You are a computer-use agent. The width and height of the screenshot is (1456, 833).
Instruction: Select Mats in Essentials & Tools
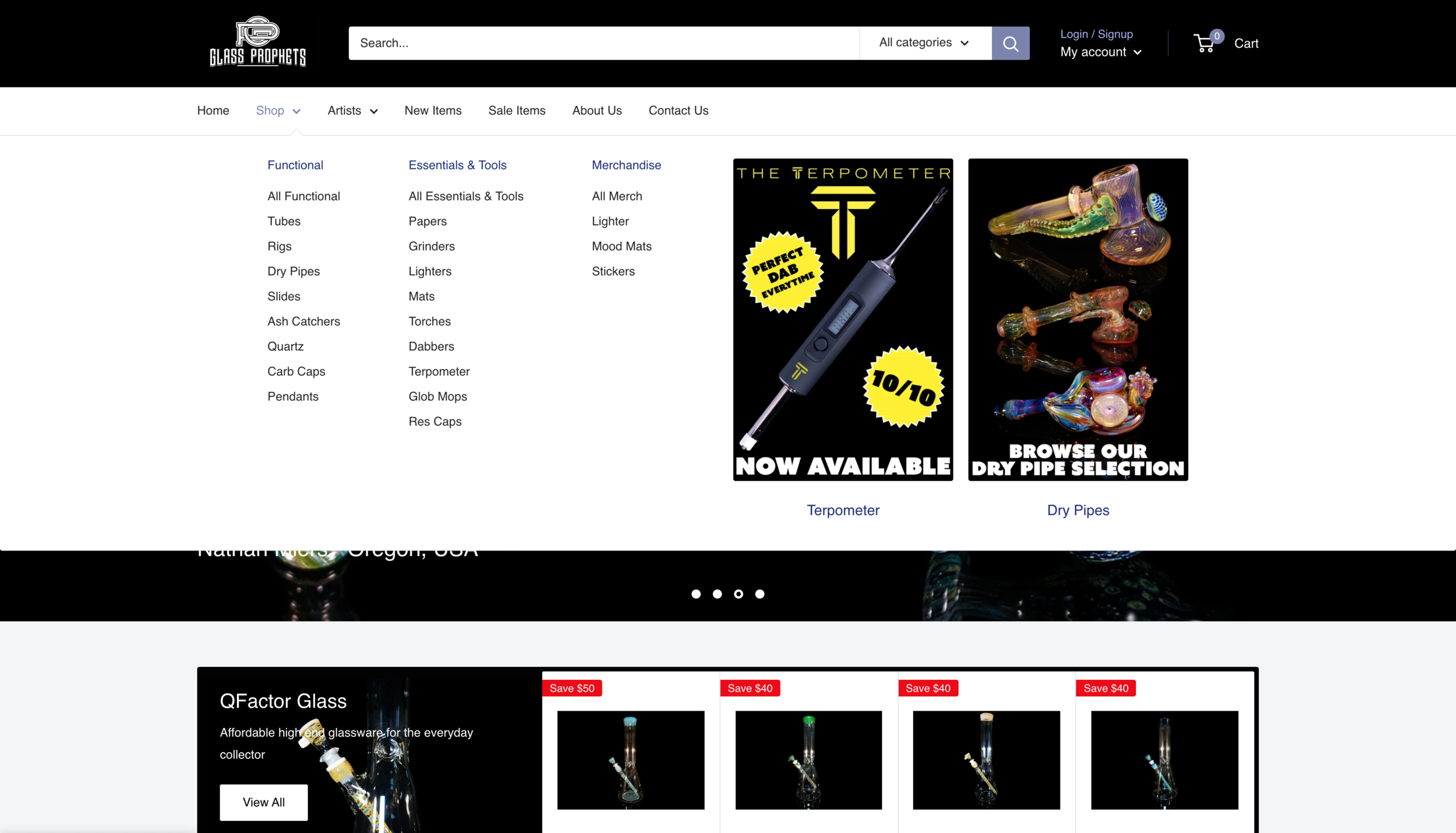422,297
